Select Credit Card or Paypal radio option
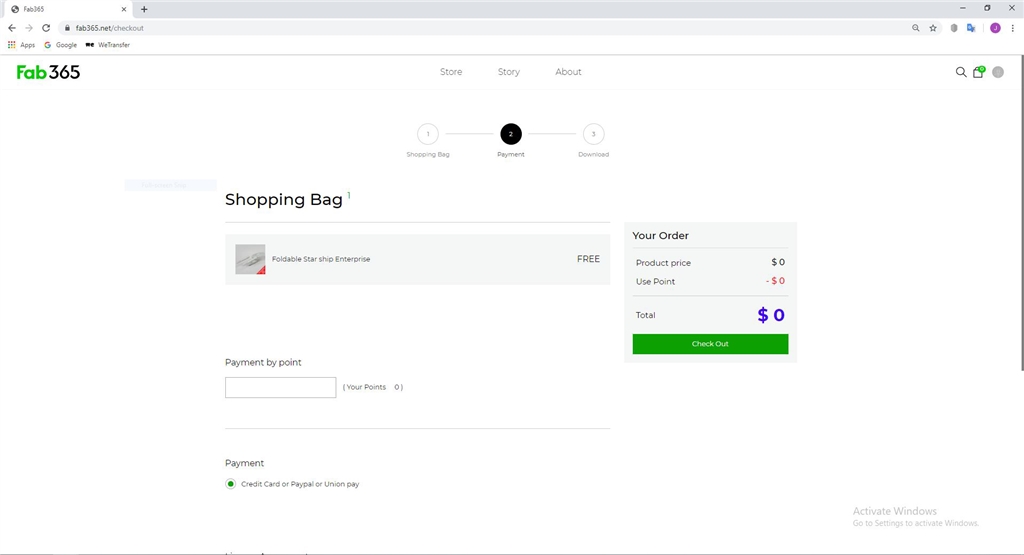The width and height of the screenshot is (1024, 555). coord(231,484)
